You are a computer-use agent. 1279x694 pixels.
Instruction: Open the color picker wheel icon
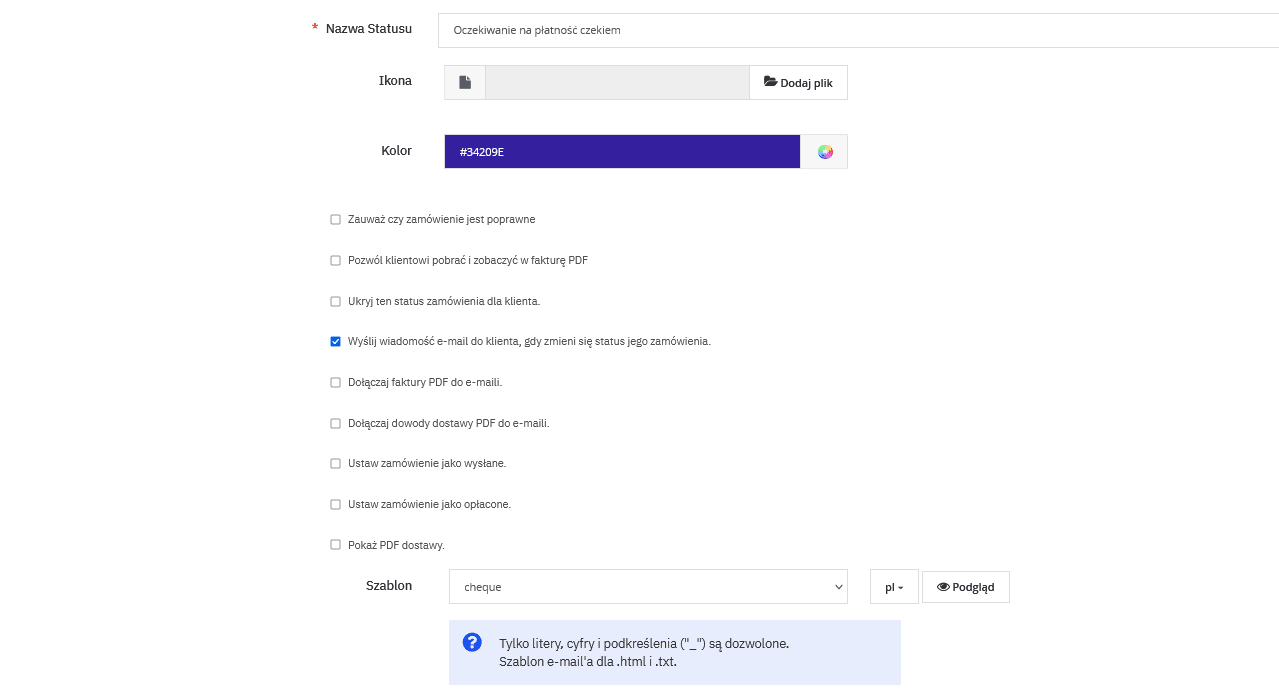click(824, 152)
